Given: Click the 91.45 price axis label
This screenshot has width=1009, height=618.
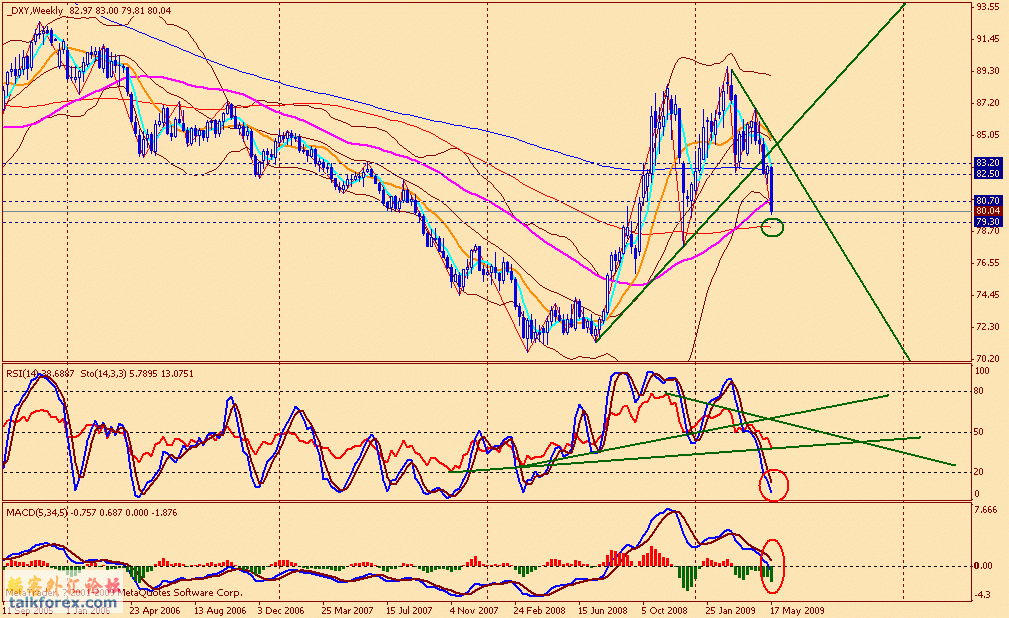Looking at the screenshot, I should coord(988,39).
